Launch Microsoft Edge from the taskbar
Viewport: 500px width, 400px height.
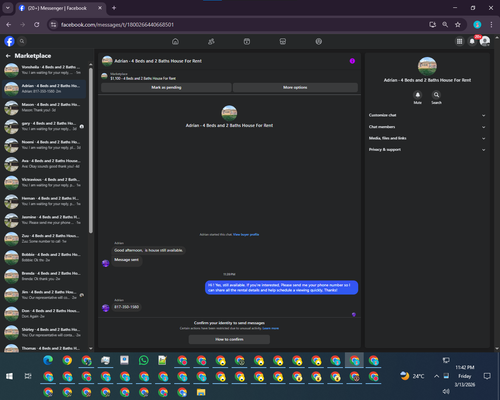point(48,360)
